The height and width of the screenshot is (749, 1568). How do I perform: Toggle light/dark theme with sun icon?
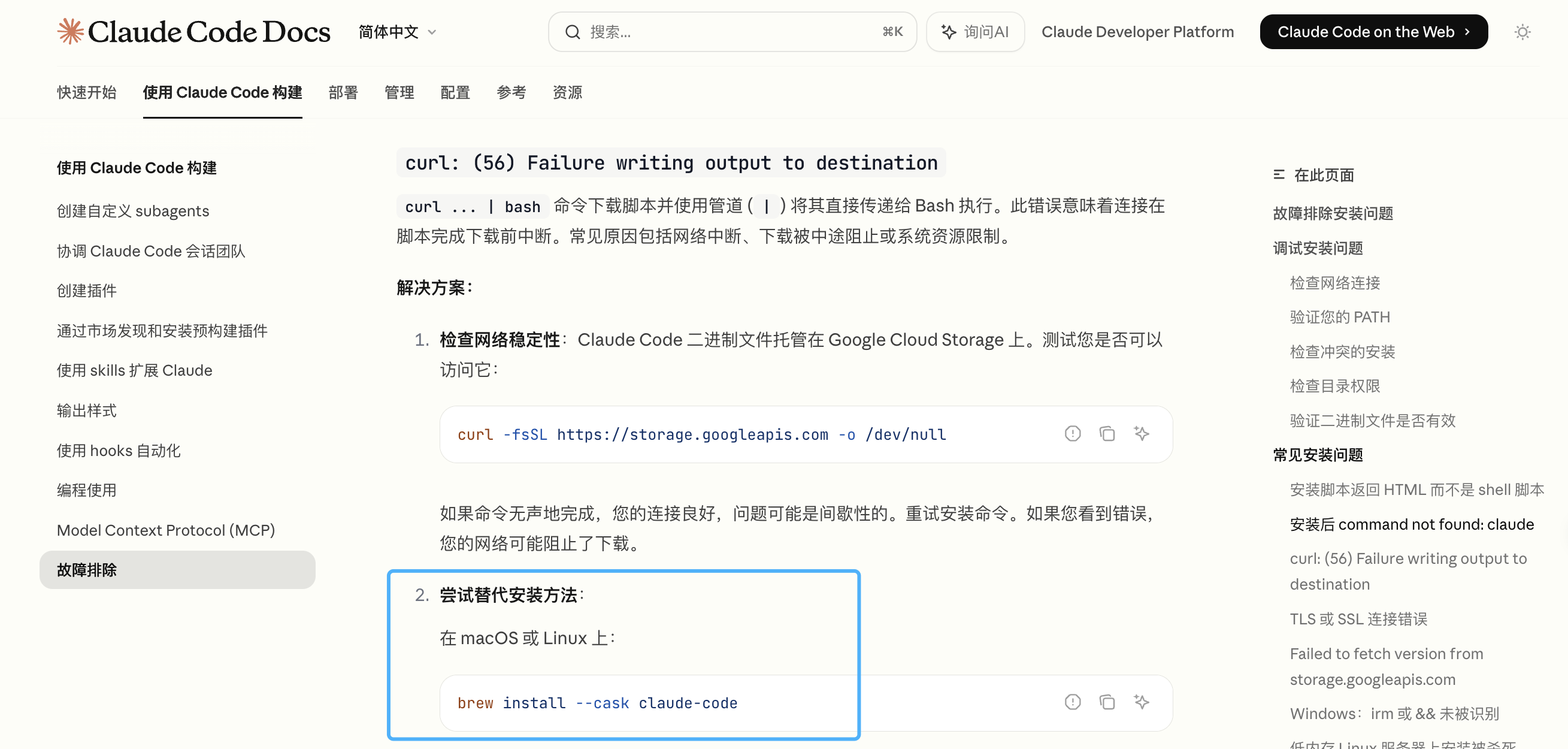1522,31
